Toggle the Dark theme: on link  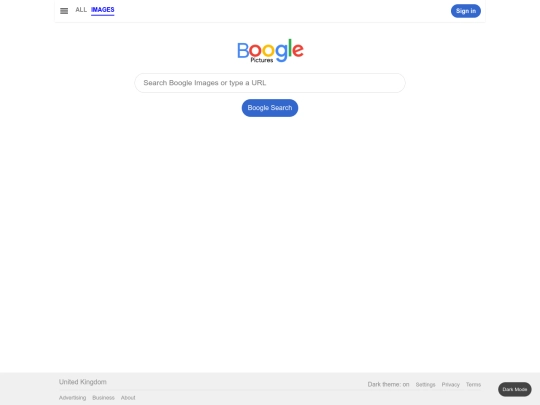point(388,384)
